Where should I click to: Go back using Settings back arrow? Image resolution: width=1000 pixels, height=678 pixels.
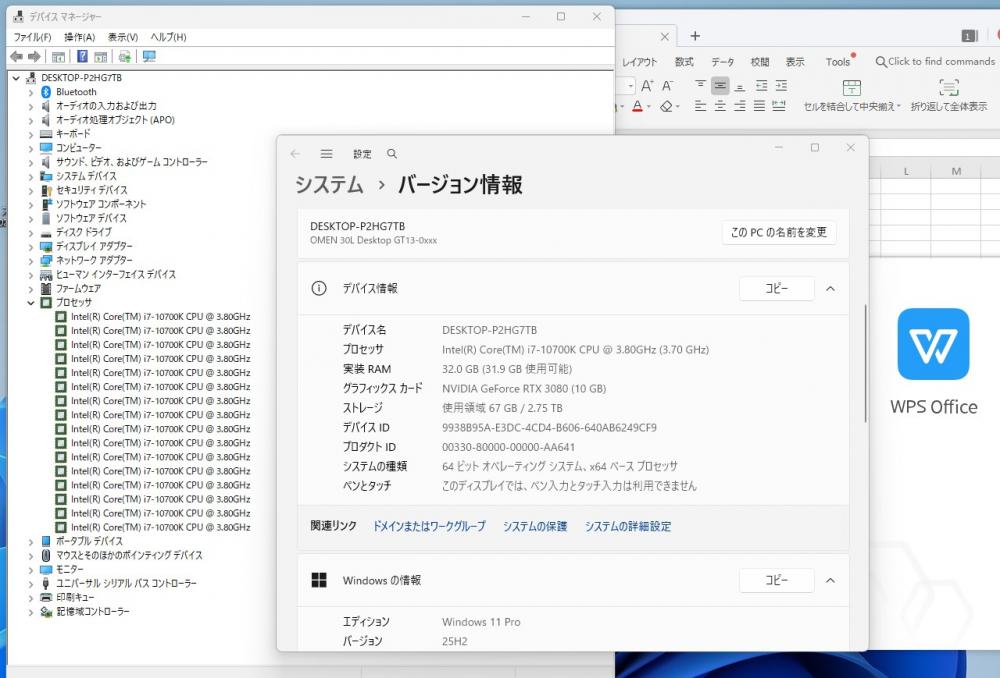coord(295,154)
